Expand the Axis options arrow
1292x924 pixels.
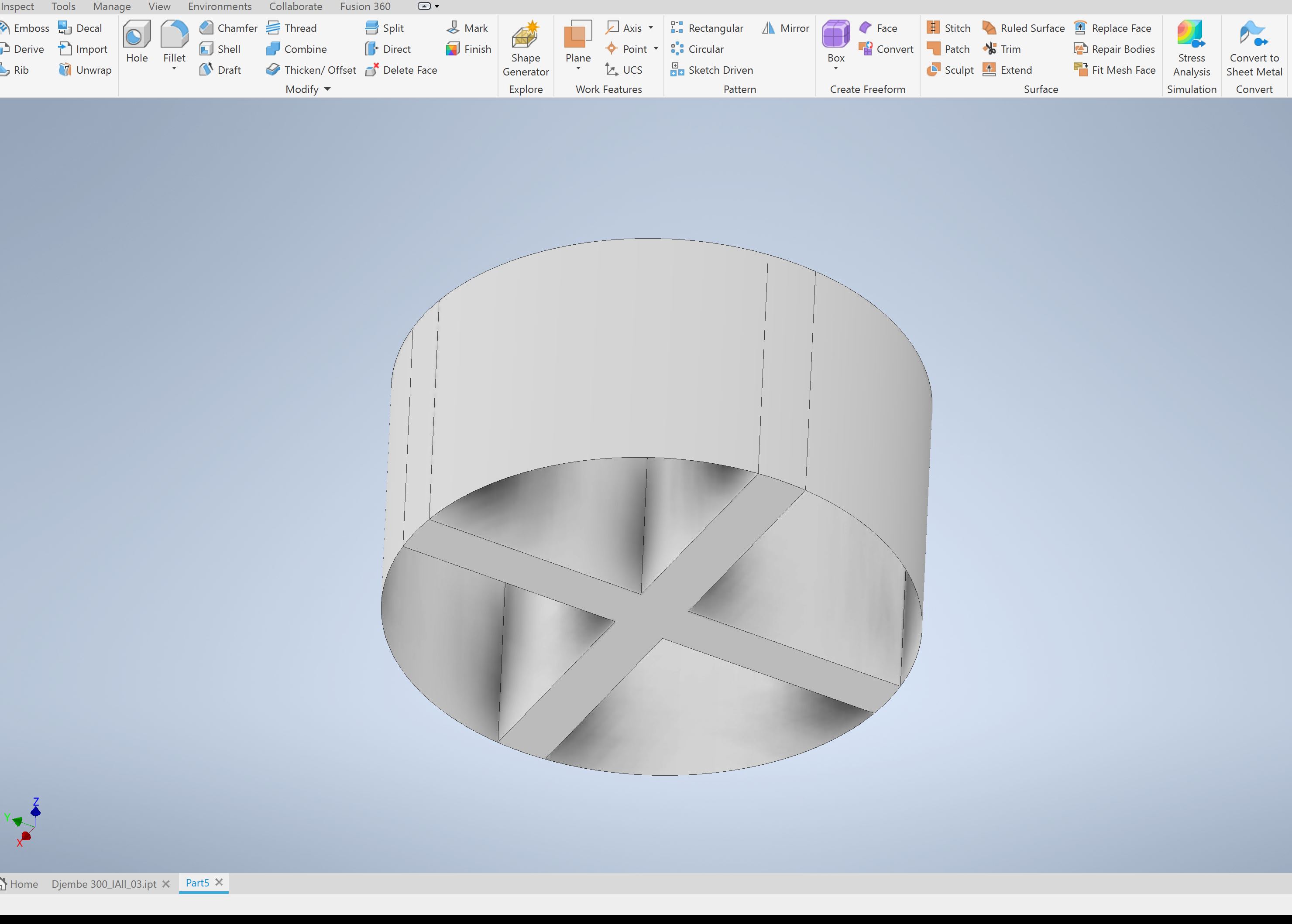pos(650,28)
